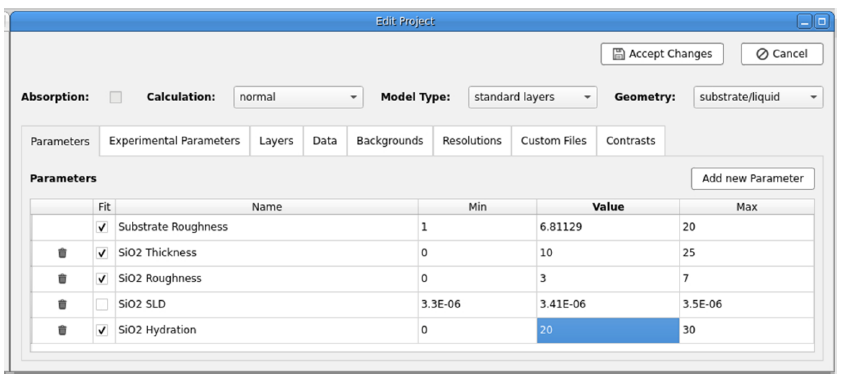Enable Fit checkbox for SiO2 SLD
Screen dimensions: 842x380
tap(102, 304)
